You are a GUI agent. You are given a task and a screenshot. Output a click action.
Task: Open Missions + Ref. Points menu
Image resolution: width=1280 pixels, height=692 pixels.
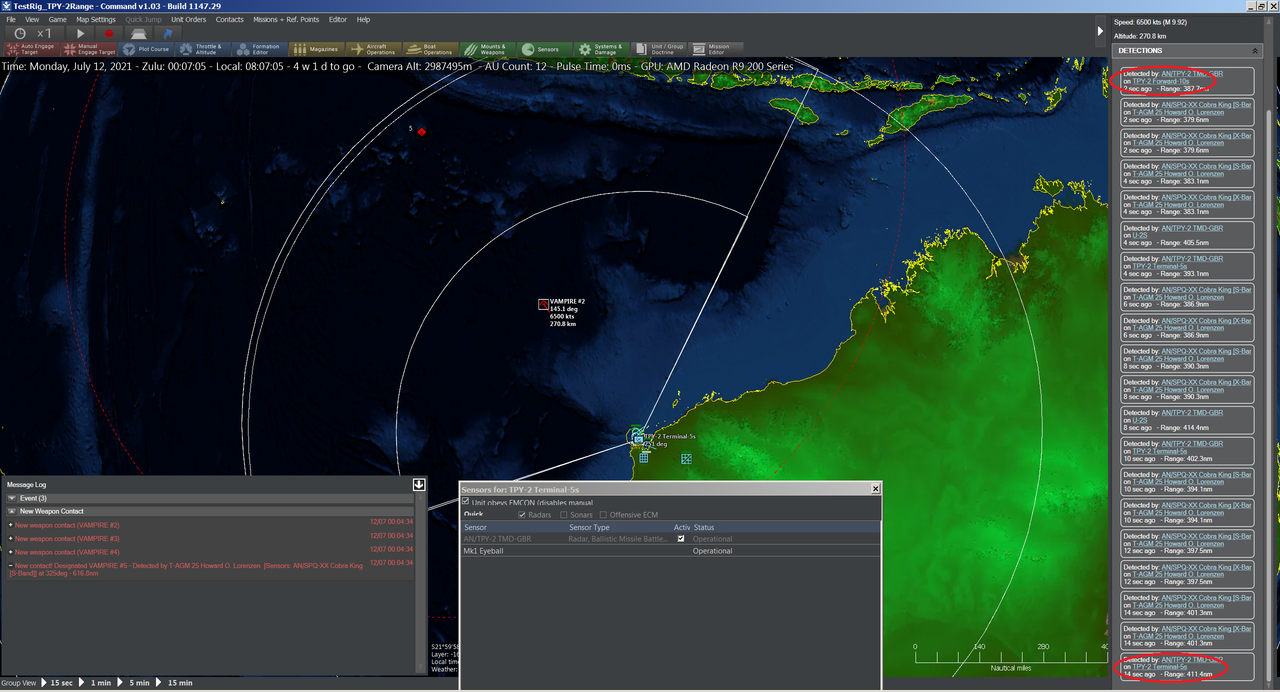point(286,19)
